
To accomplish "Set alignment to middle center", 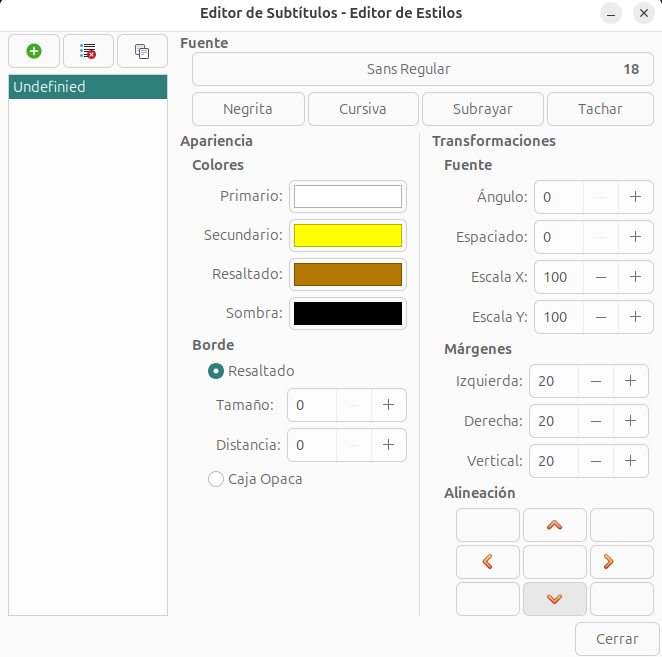I will pyautogui.click(x=555, y=562).
